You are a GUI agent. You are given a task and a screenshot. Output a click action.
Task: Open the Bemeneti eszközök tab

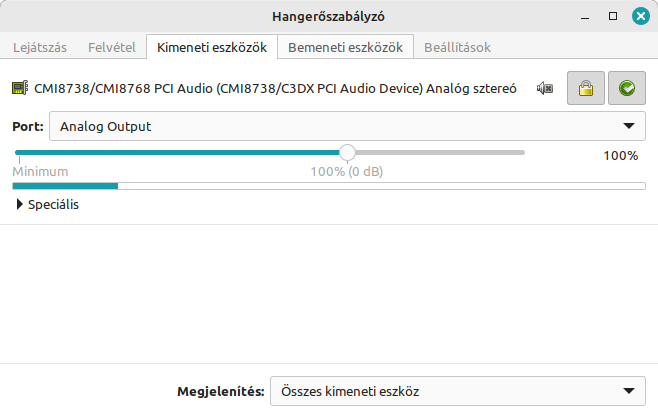[x=345, y=47]
